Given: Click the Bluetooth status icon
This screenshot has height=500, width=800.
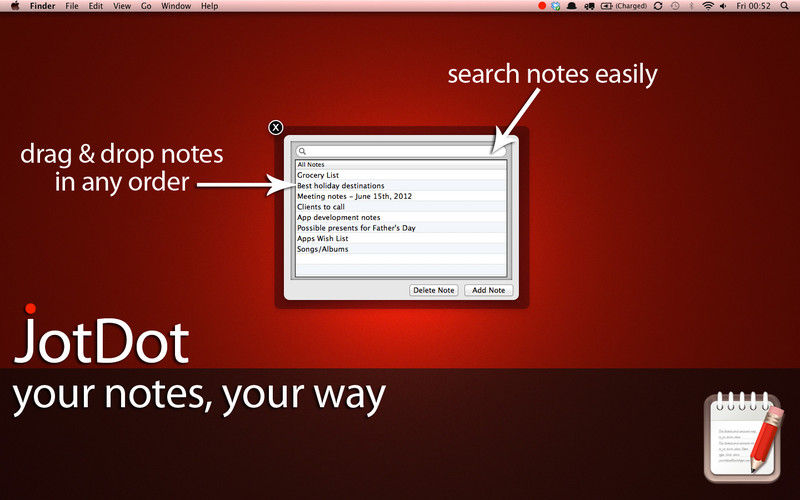Looking at the screenshot, I should pyautogui.click(x=692, y=6).
